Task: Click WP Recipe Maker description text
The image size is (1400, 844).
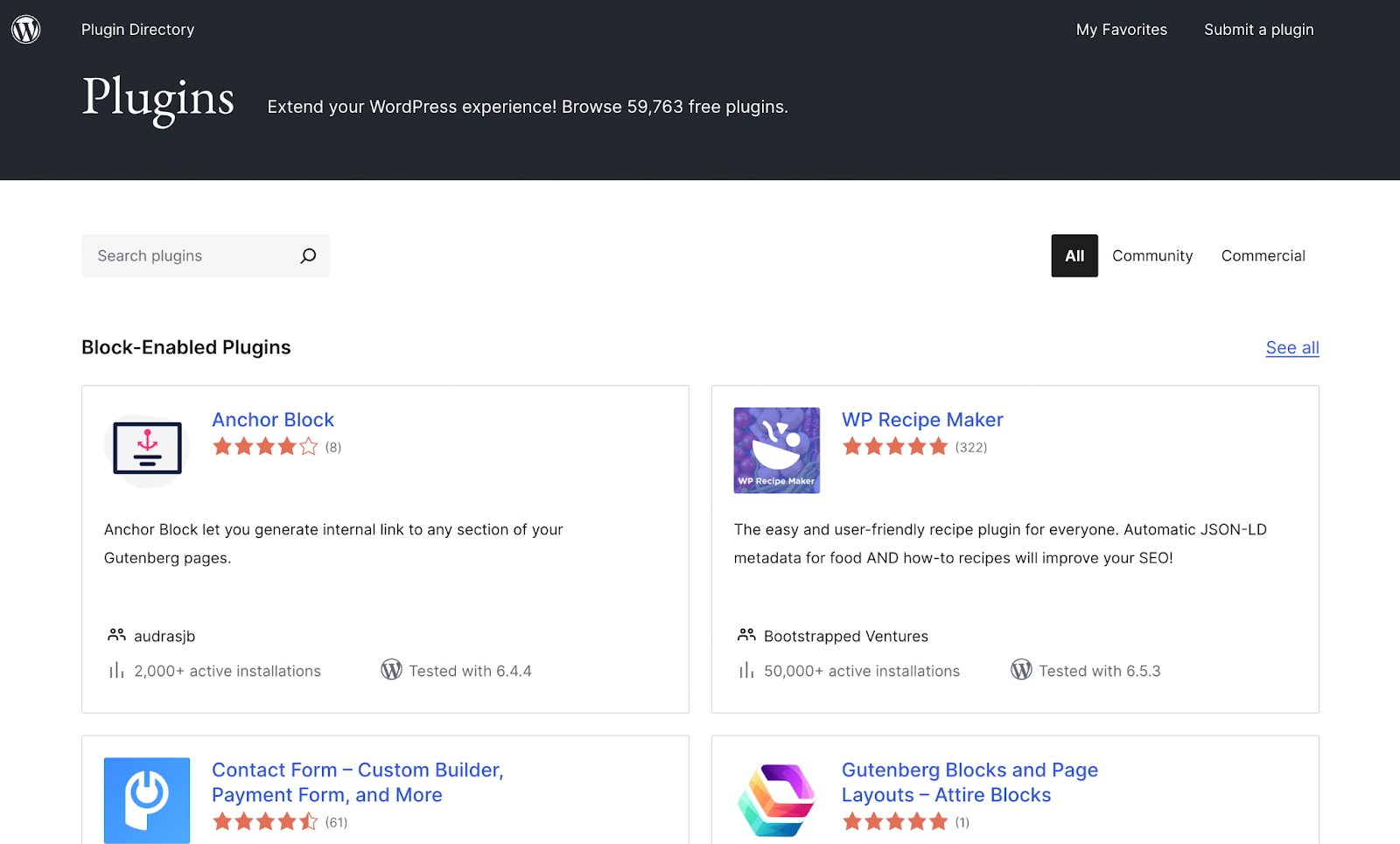Action: pos(1000,543)
